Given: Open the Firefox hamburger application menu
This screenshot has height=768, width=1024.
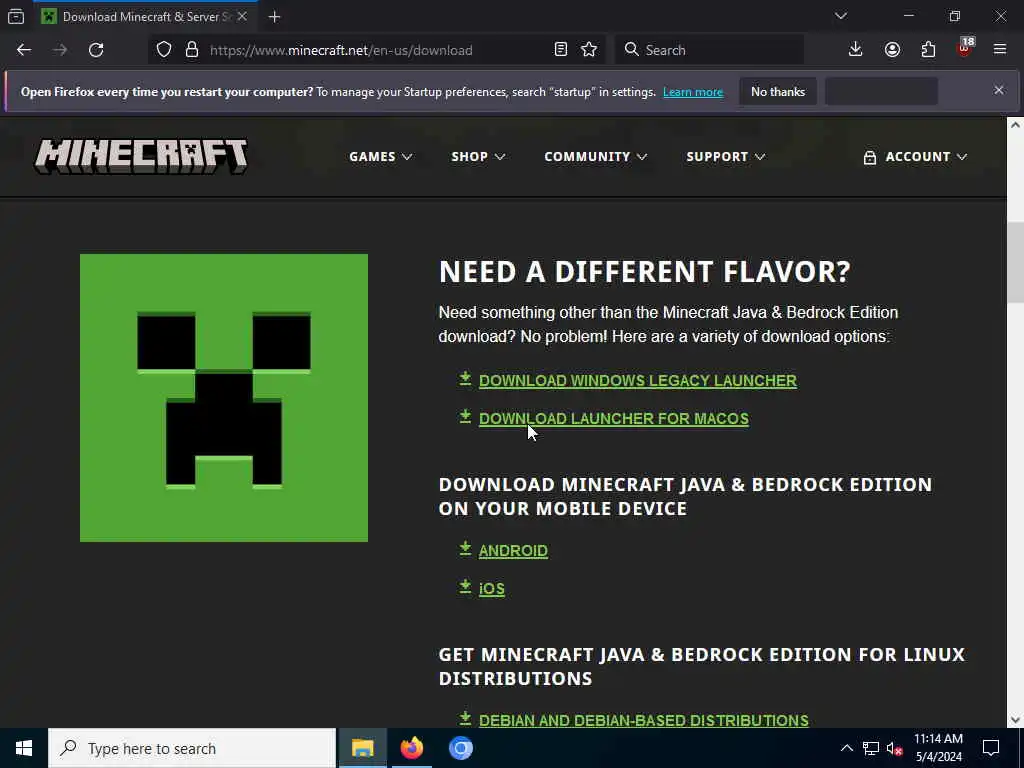Looking at the screenshot, I should 1000,50.
